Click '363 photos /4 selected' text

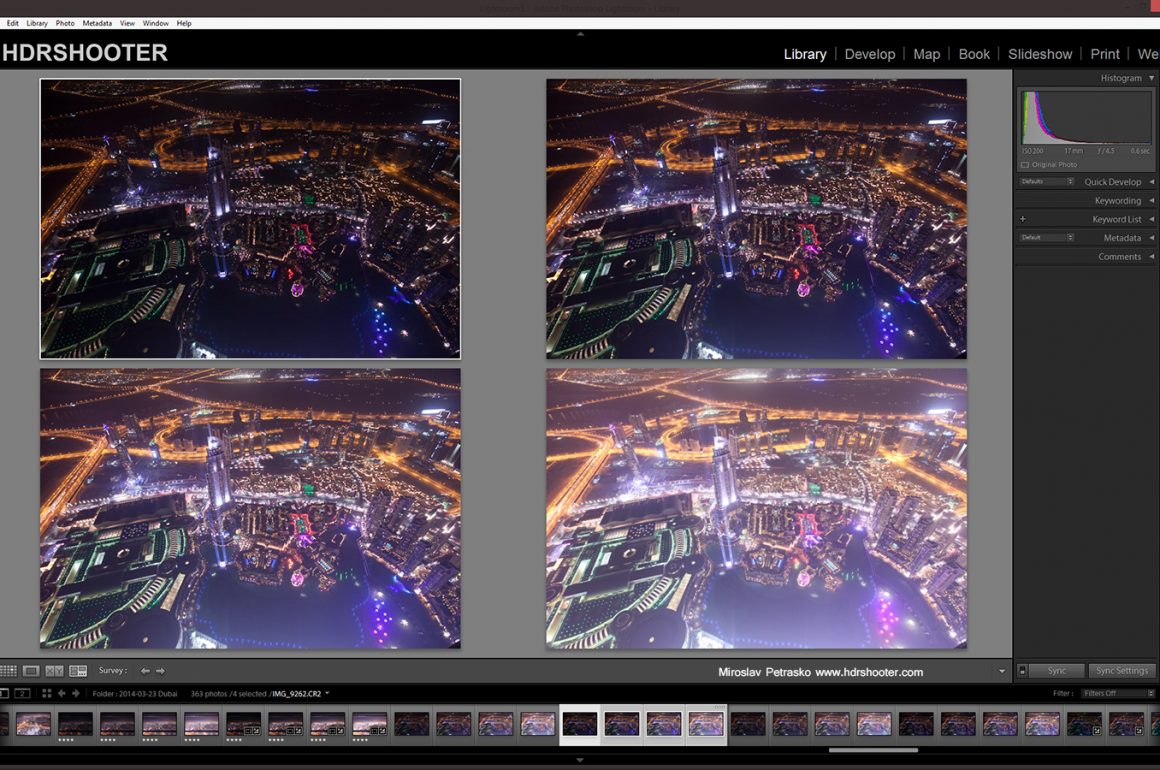pos(229,694)
